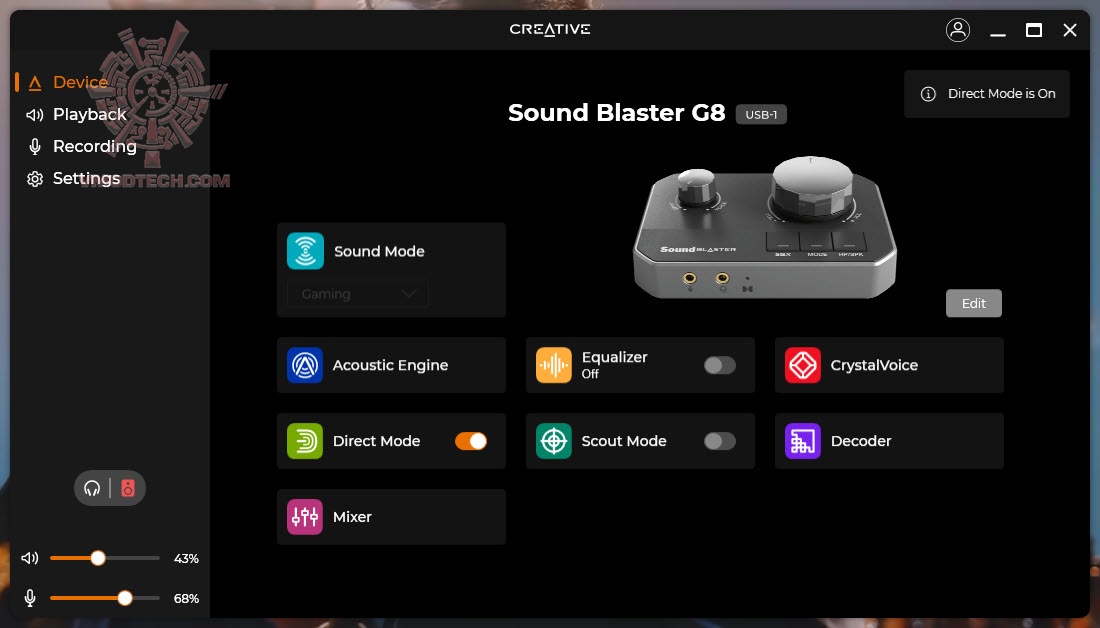The image size is (1100, 628).
Task: Click the Edit button under device image
Action: tap(974, 303)
